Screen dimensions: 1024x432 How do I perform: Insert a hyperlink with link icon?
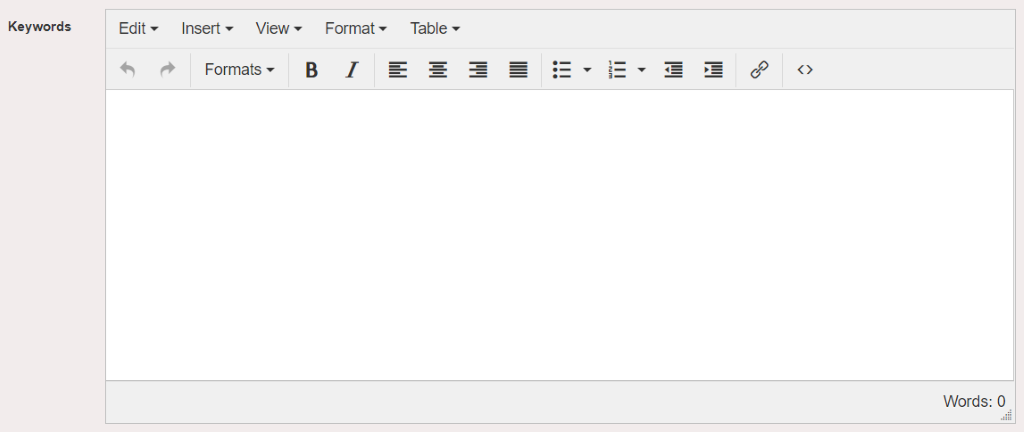tap(759, 70)
